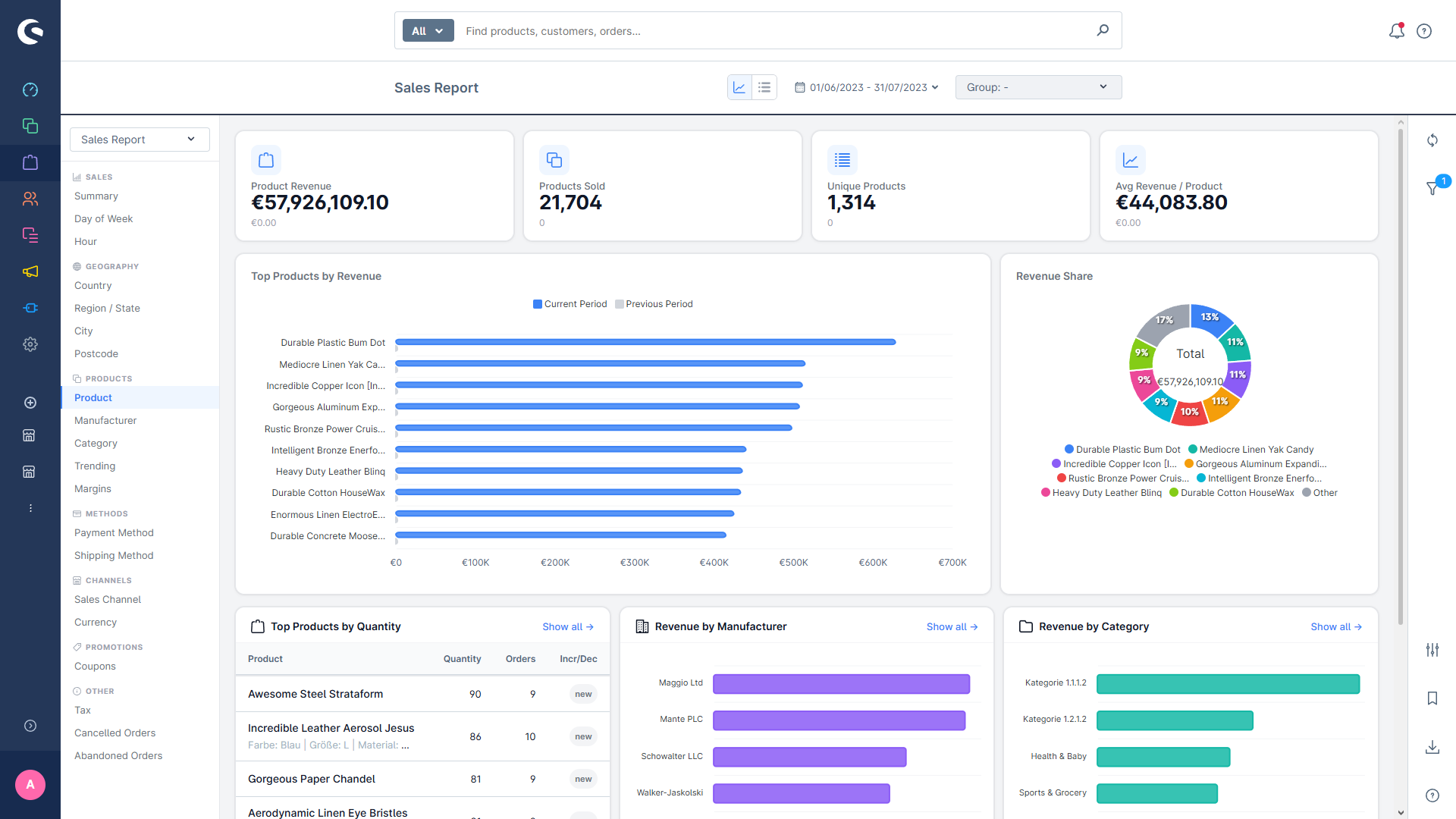The image size is (1456, 819).
Task: Click the help icon at bottom right
Action: (x=1432, y=795)
